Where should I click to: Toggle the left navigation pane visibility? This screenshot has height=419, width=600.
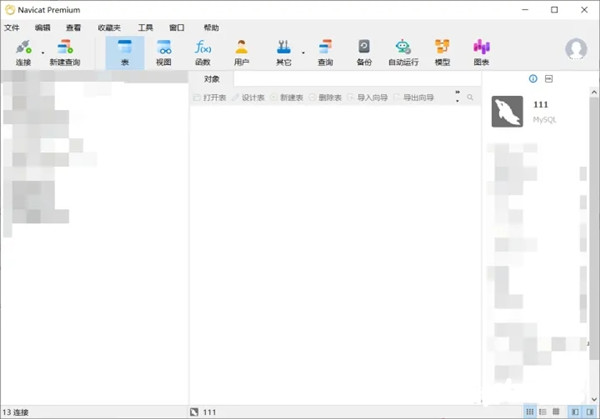575,412
